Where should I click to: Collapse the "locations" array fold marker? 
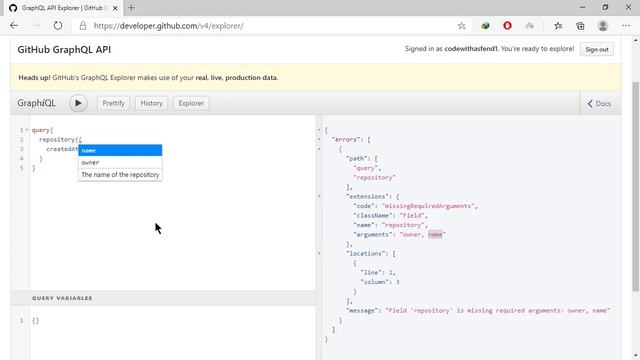(x=319, y=253)
